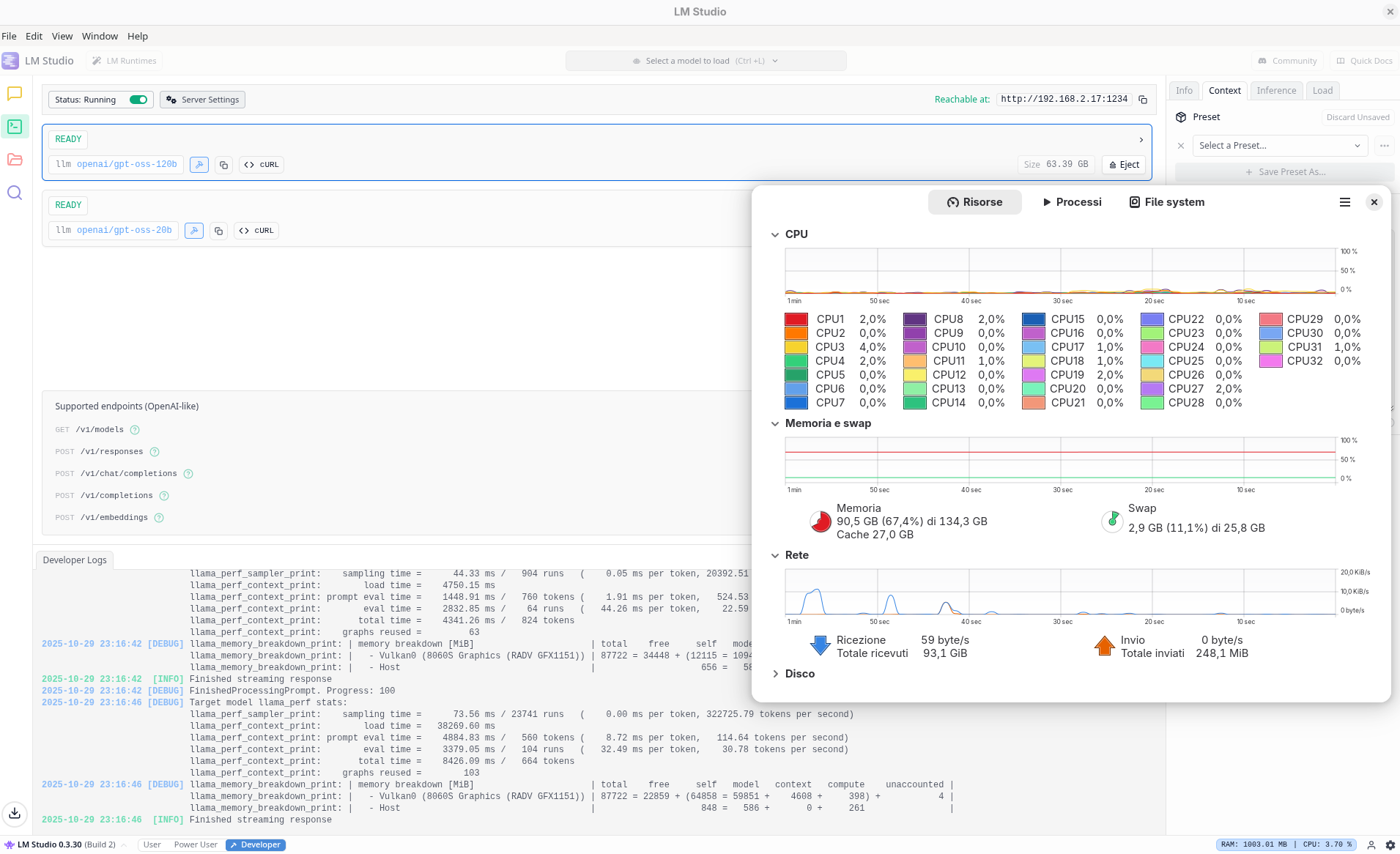Copy the server URL http://192.168.2.17:1234
The height and width of the screenshot is (854, 1400).
(x=1143, y=99)
